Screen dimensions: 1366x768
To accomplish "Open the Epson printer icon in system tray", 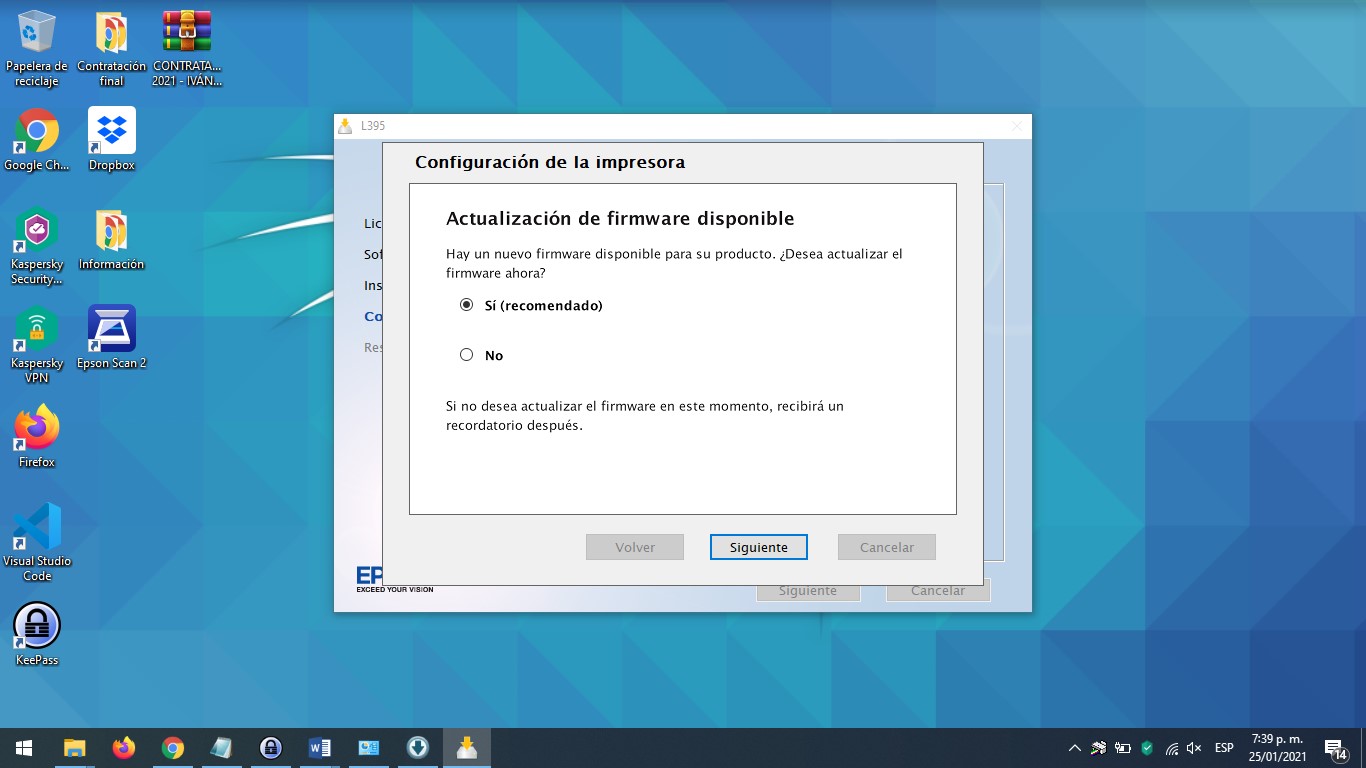I will pos(1098,747).
